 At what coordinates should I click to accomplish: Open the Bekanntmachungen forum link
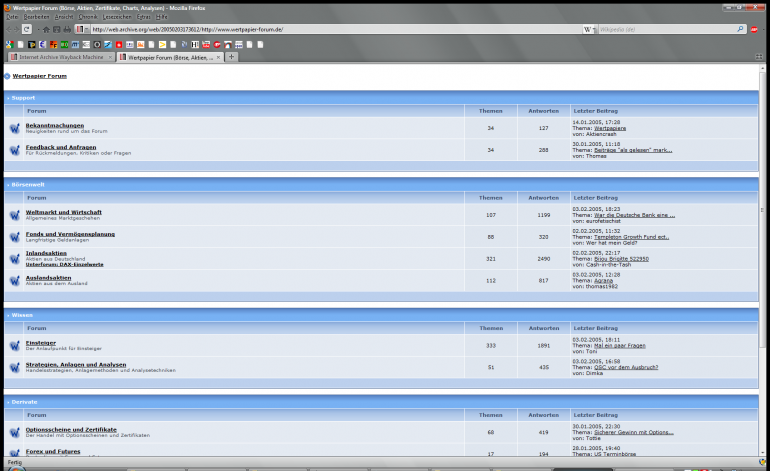pos(55,126)
